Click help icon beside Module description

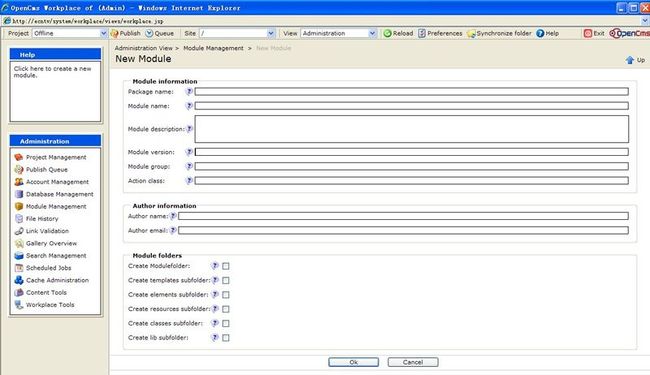[189, 129]
